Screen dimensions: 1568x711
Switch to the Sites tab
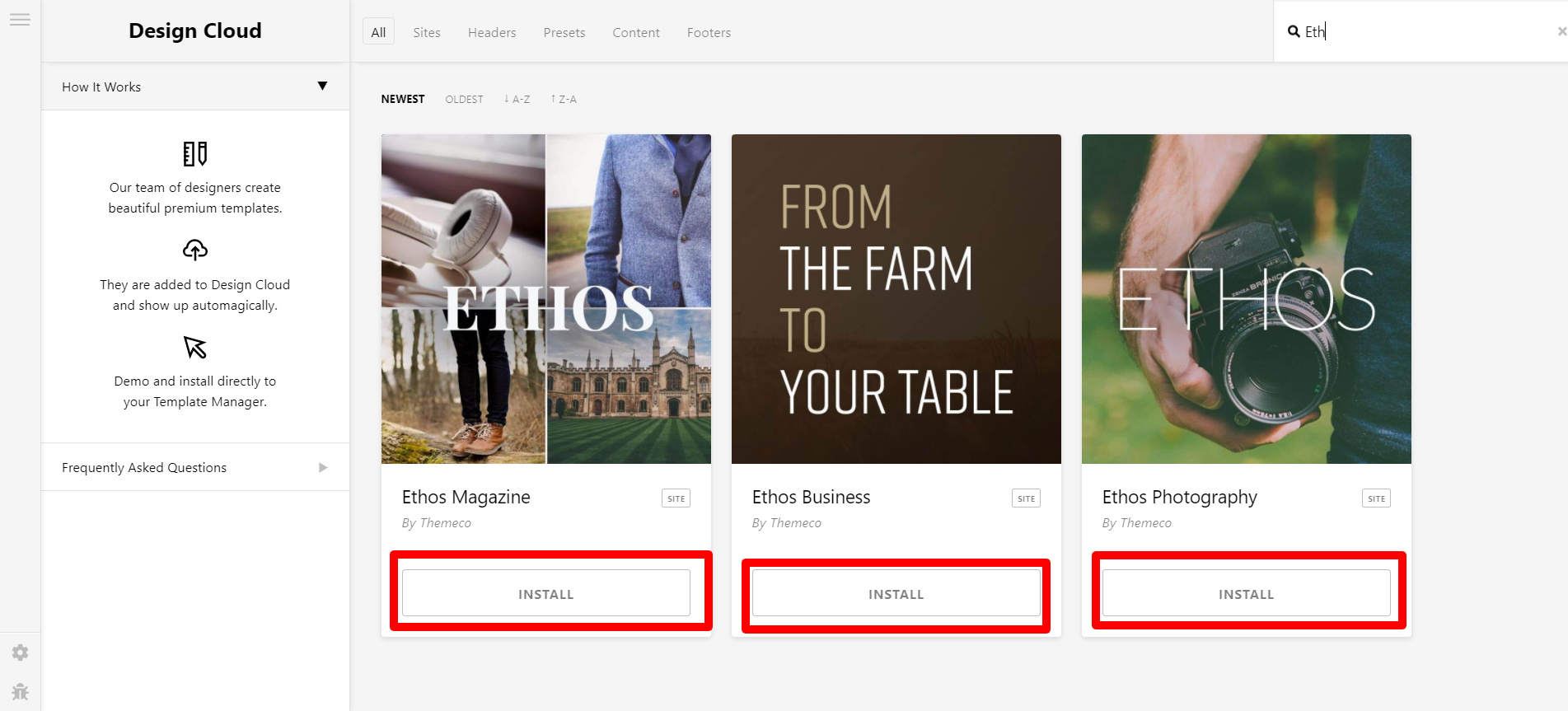[x=427, y=32]
